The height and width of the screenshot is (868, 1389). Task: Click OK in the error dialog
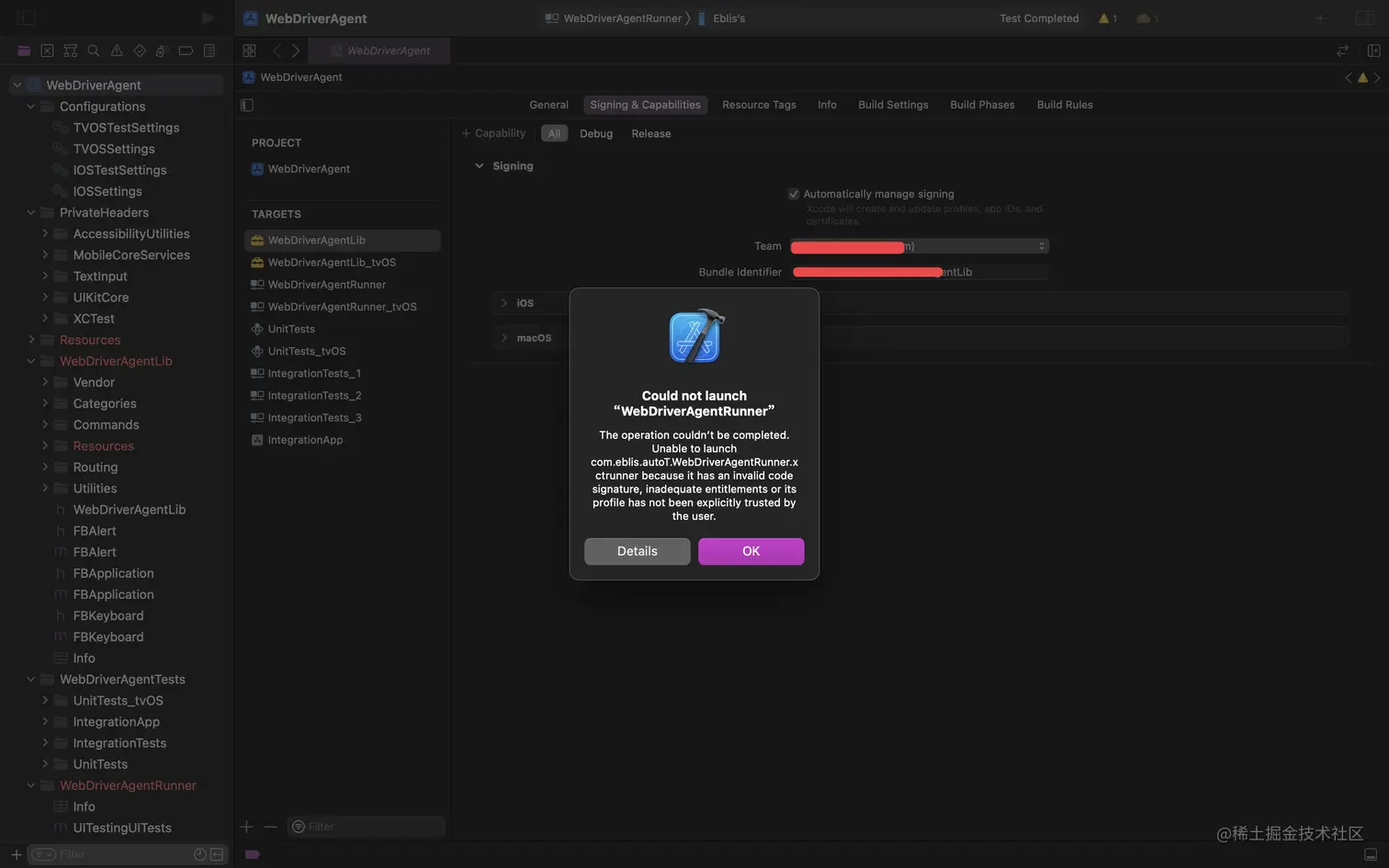click(751, 551)
